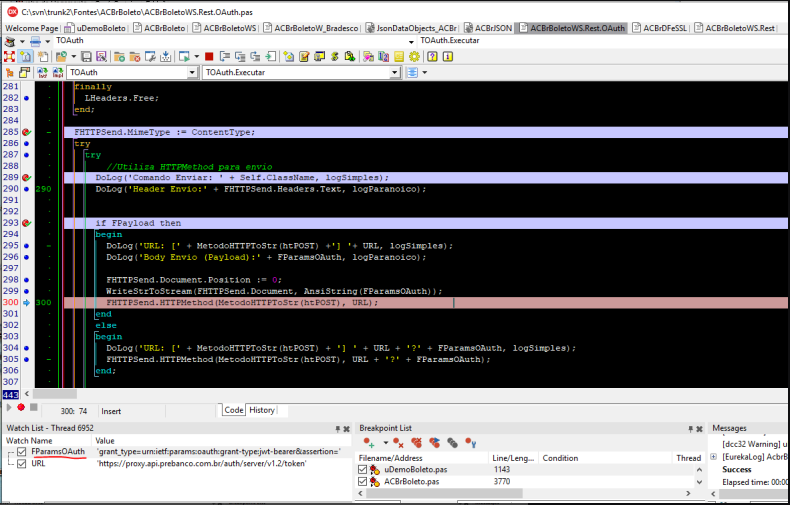Click the red Stop program toolbar icon
The image size is (790, 505).
click(209, 56)
